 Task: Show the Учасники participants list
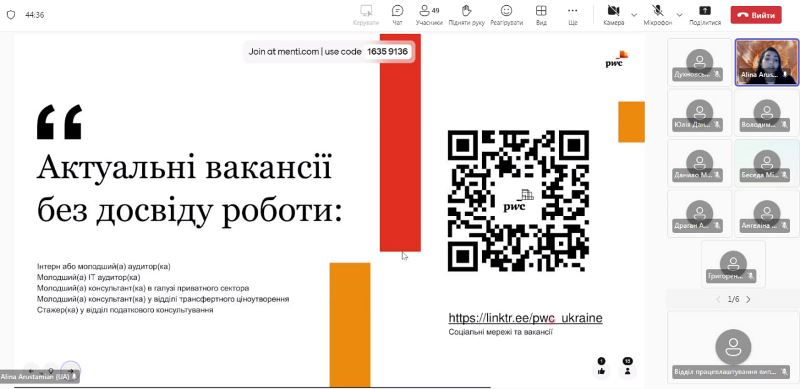pyautogui.click(x=429, y=15)
